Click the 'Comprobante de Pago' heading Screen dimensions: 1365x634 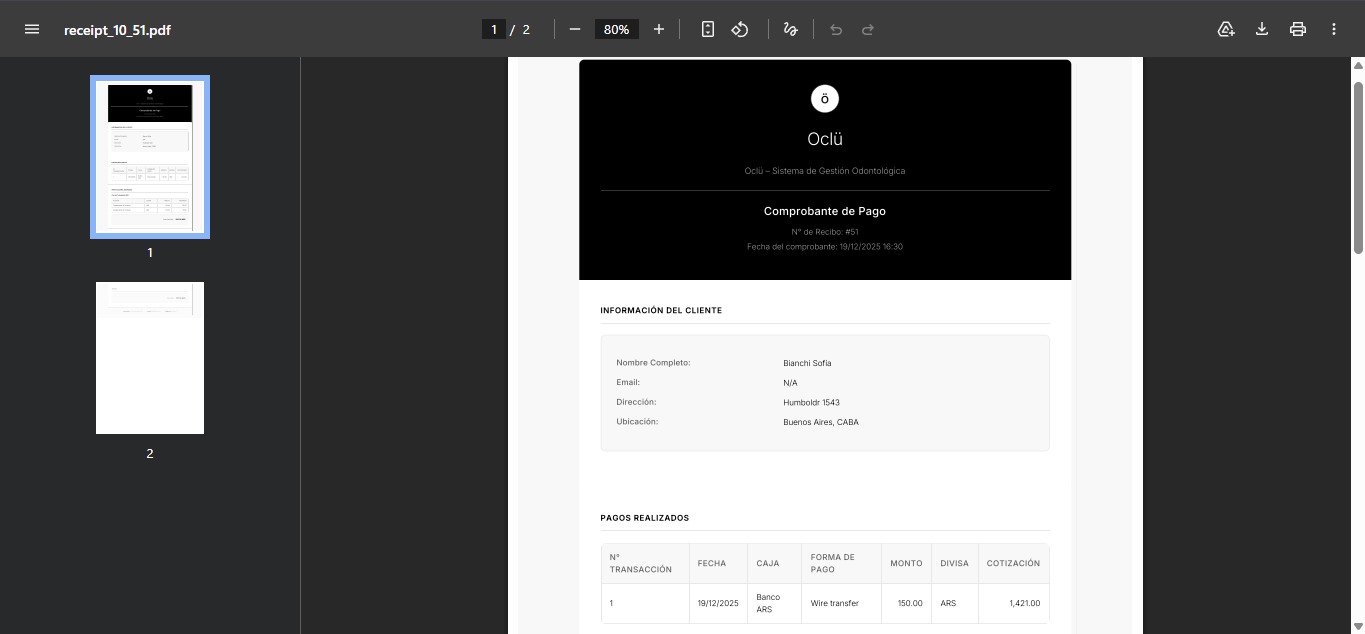tap(825, 211)
